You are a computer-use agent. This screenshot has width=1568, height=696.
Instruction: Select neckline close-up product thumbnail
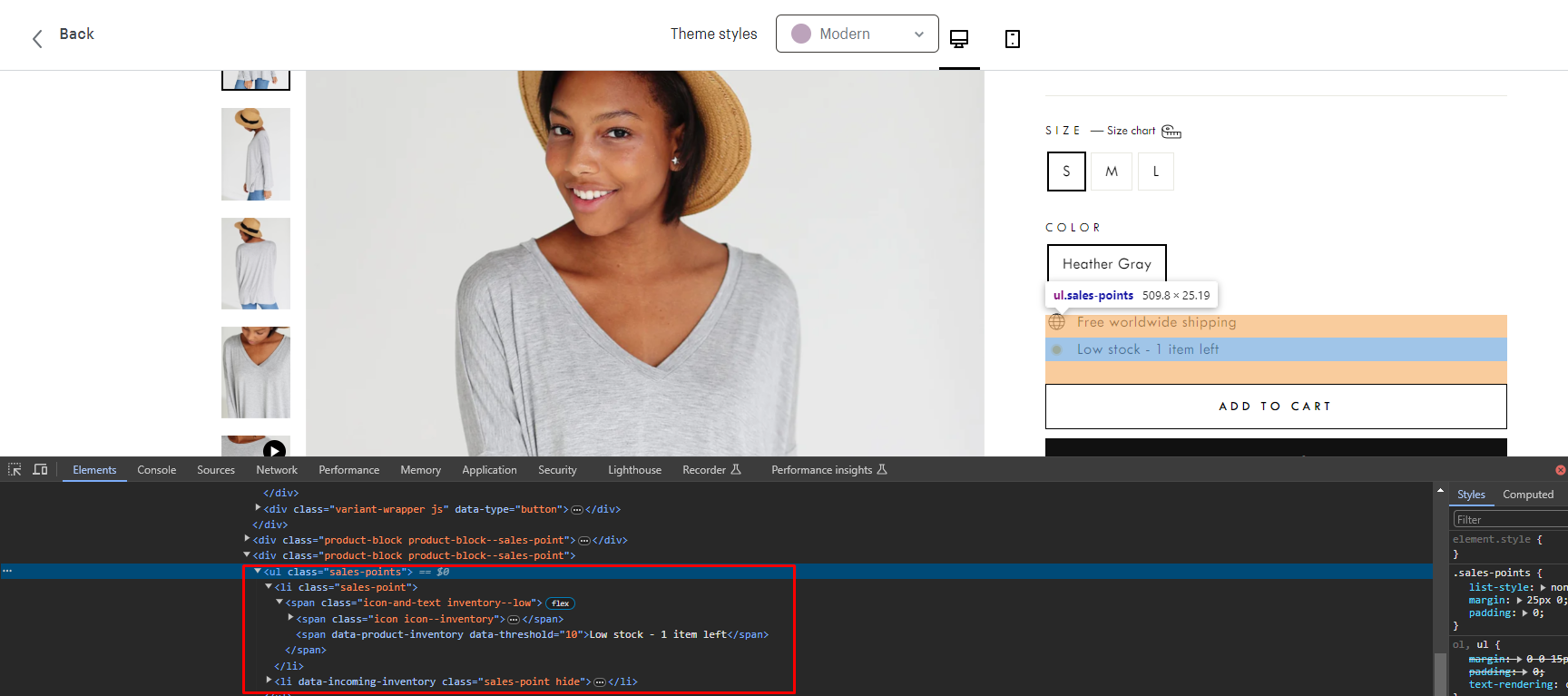click(256, 372)
